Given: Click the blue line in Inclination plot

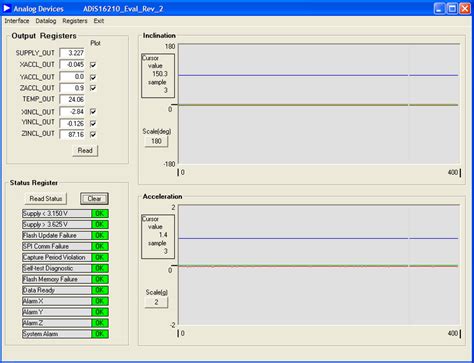Looking at the screenshot, I should [x=318, y=75].
